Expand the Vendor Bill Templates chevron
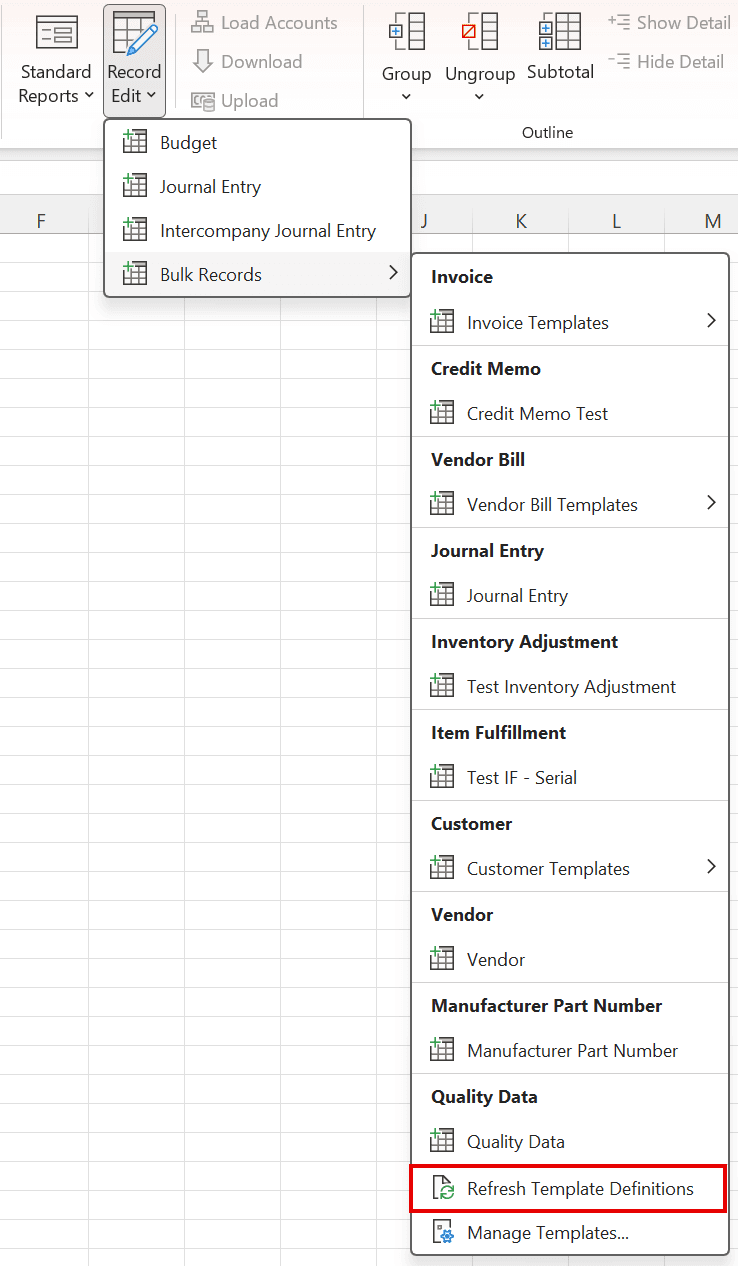The image size is (738, 1266). tap(711, 503)
